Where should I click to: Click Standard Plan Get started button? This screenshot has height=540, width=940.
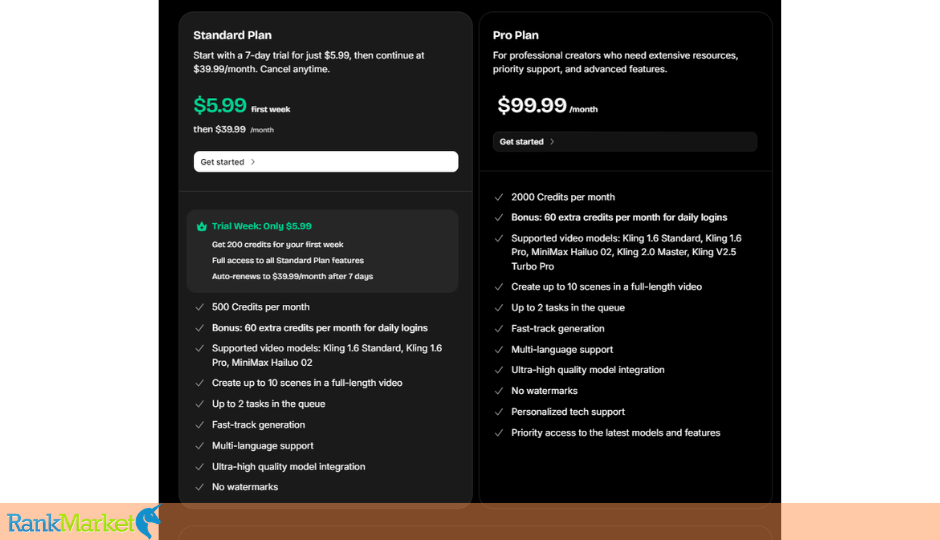click(x=326, y=162)
